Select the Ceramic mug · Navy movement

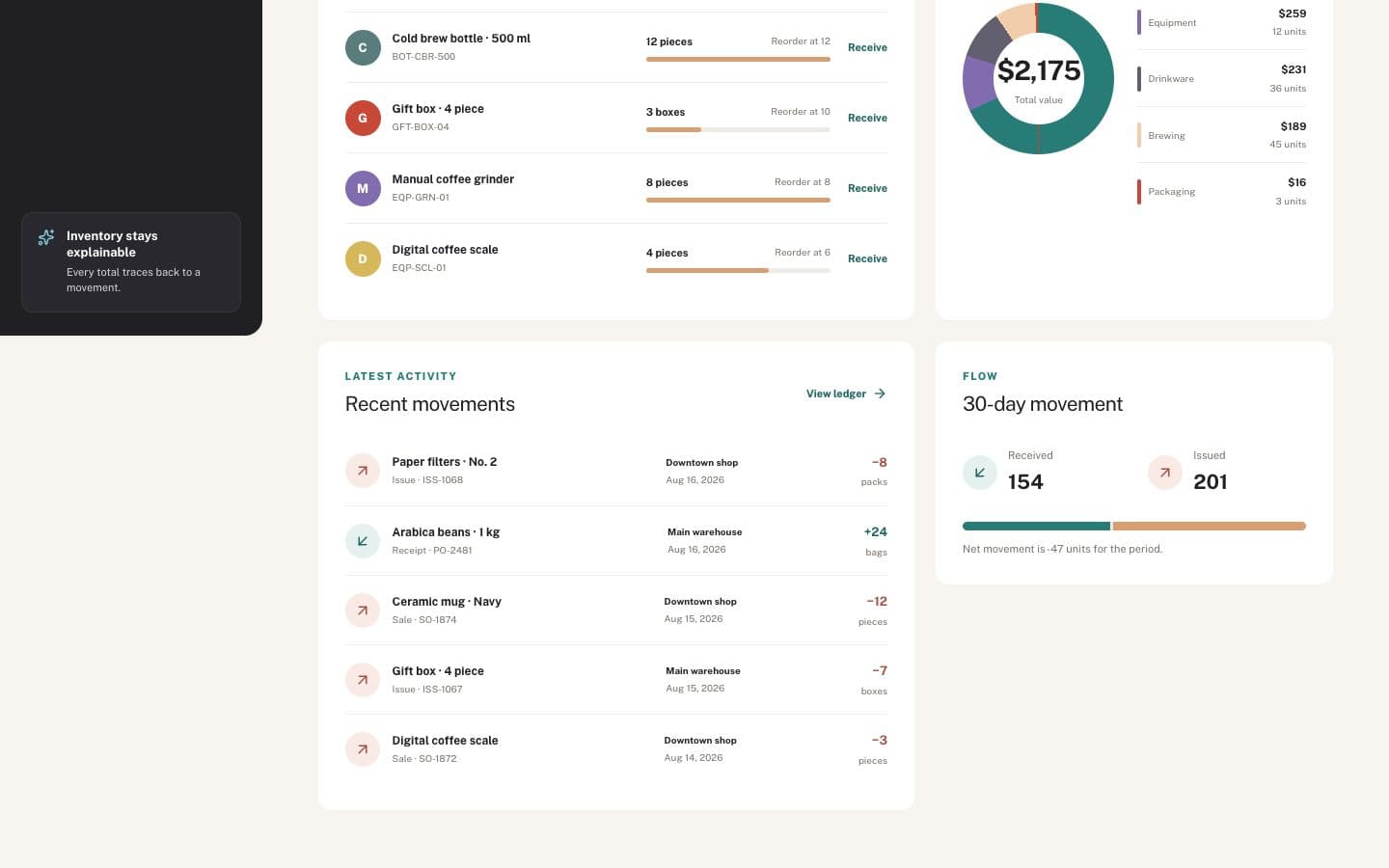coord(616,610)
